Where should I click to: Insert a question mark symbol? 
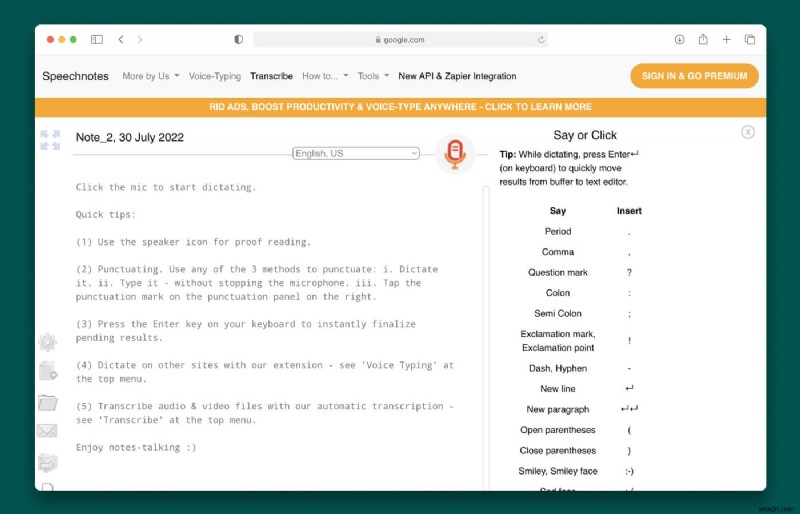(629, 273)
